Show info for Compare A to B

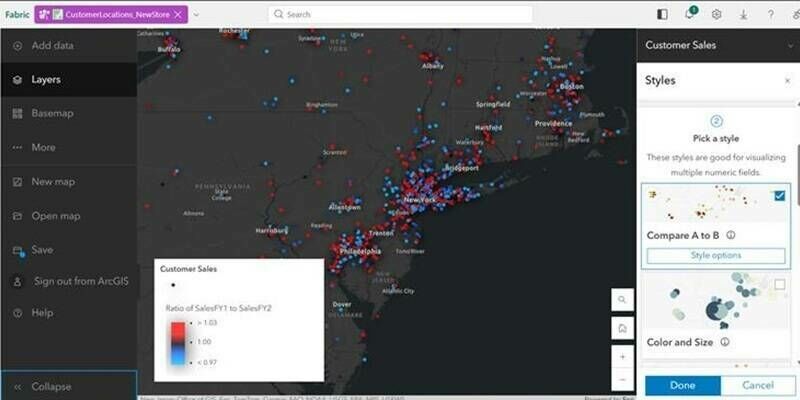[x=731, y=235]
